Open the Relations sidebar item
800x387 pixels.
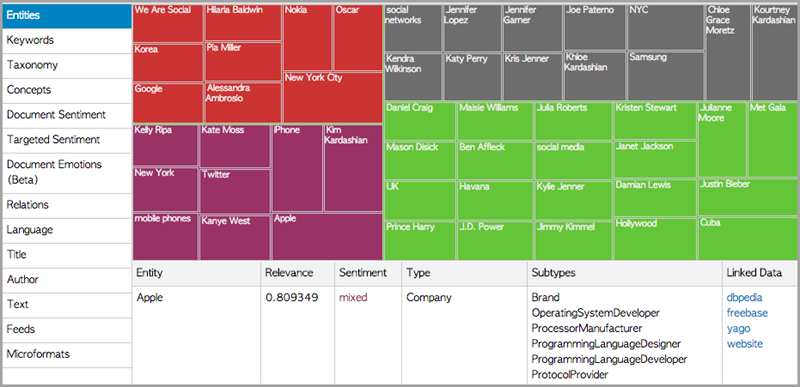[66, 205]
